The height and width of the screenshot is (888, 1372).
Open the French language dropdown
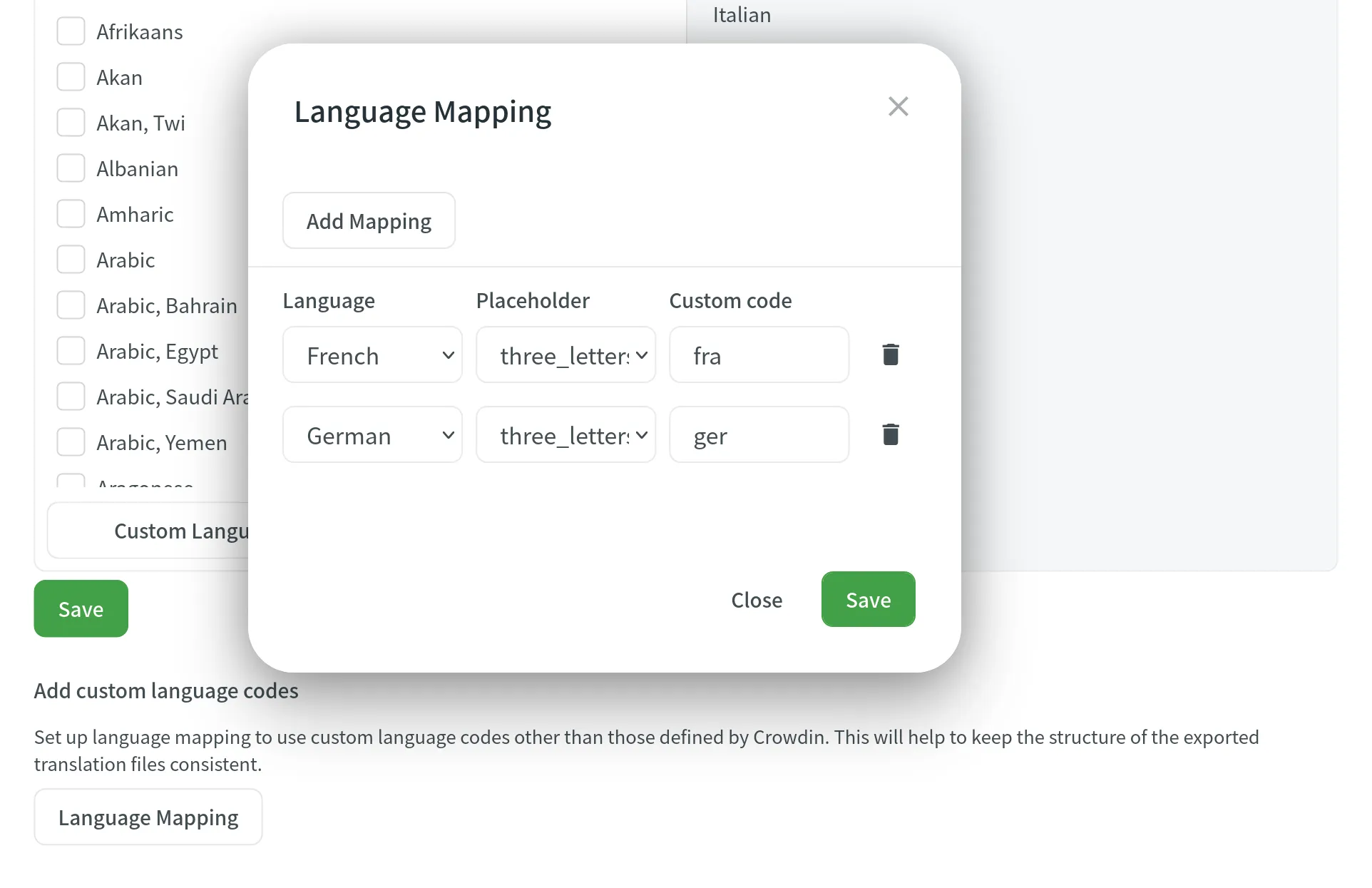[x=372, y=354]
